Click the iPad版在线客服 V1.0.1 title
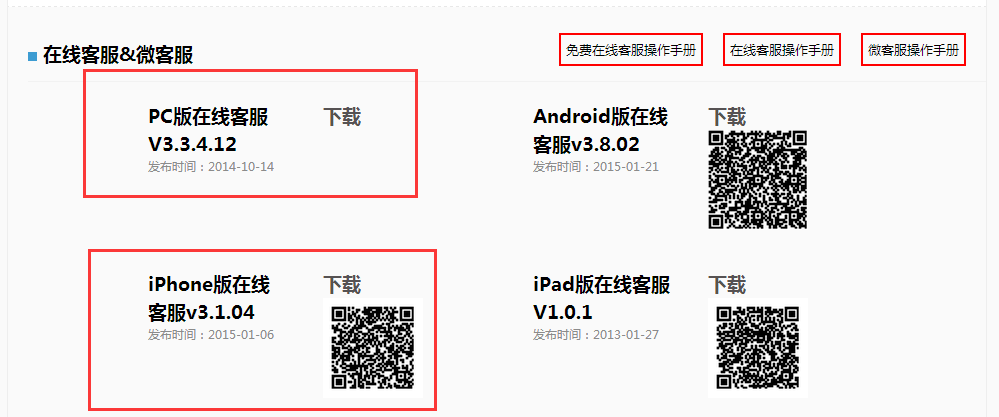The width and height of the screenshot is (999, 417). pyautogui.click(x=601, y=299)
